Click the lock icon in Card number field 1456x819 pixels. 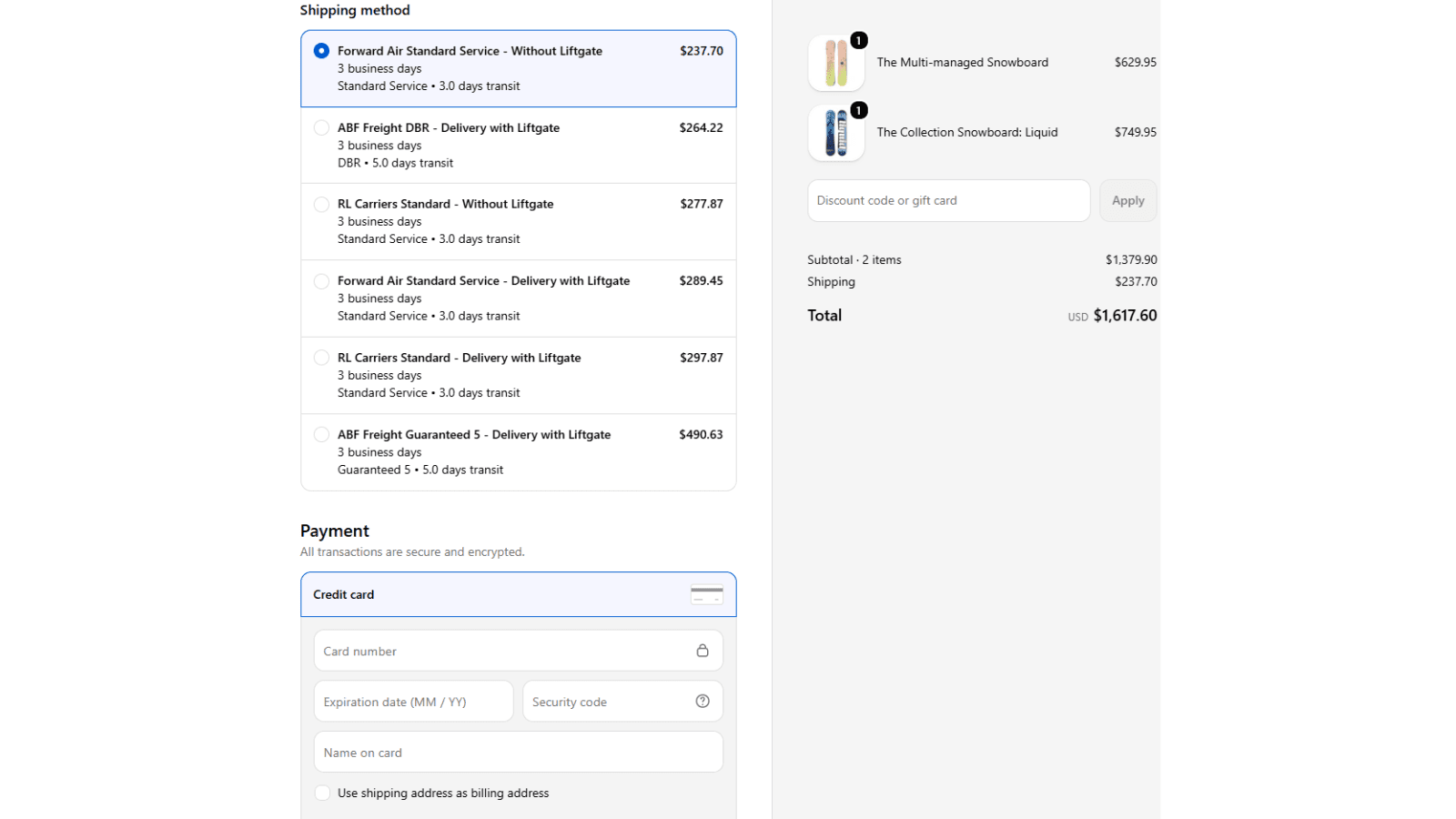coord(703,651)
